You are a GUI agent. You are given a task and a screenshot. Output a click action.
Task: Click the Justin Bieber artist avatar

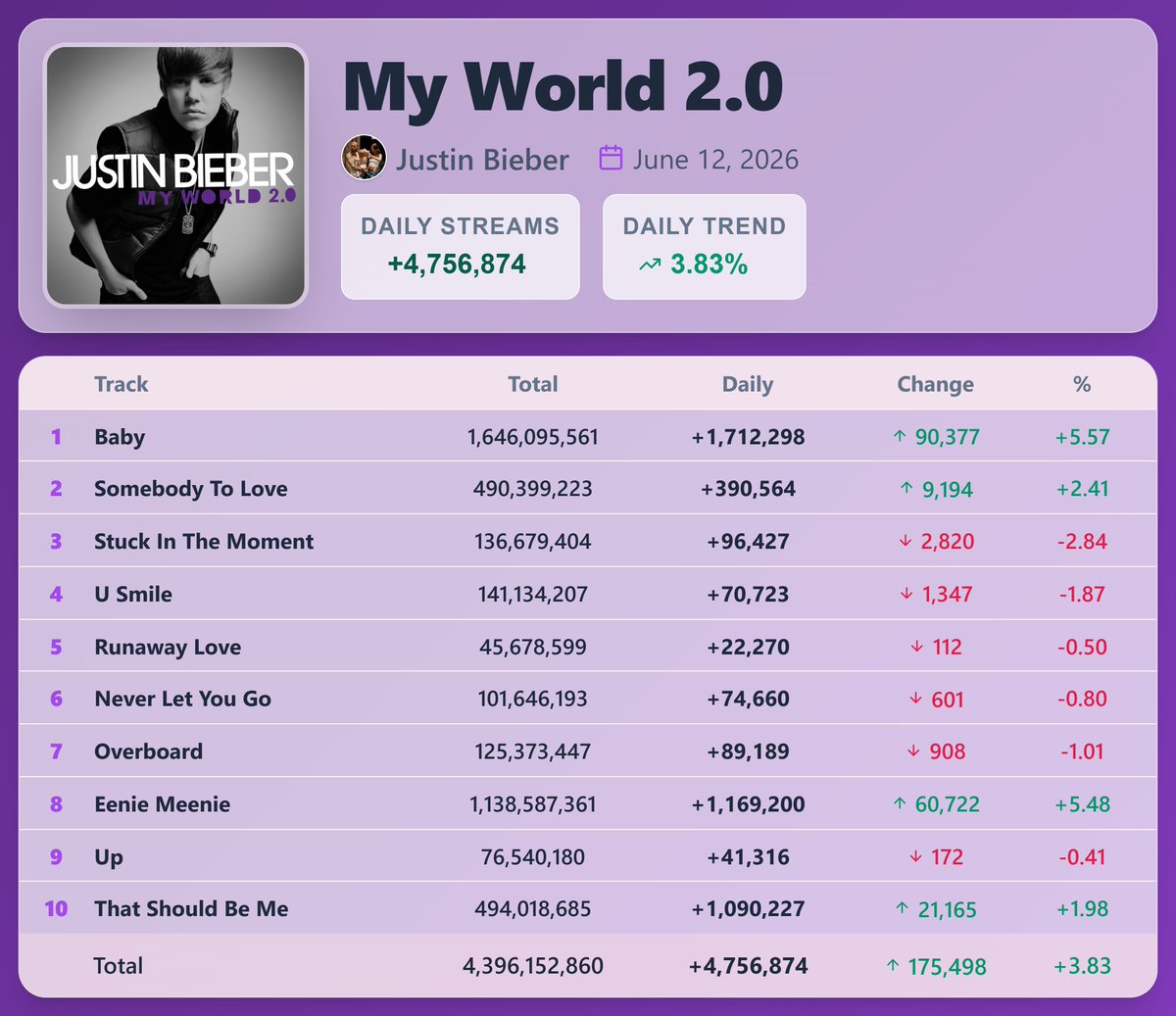(x=364, y=158)
